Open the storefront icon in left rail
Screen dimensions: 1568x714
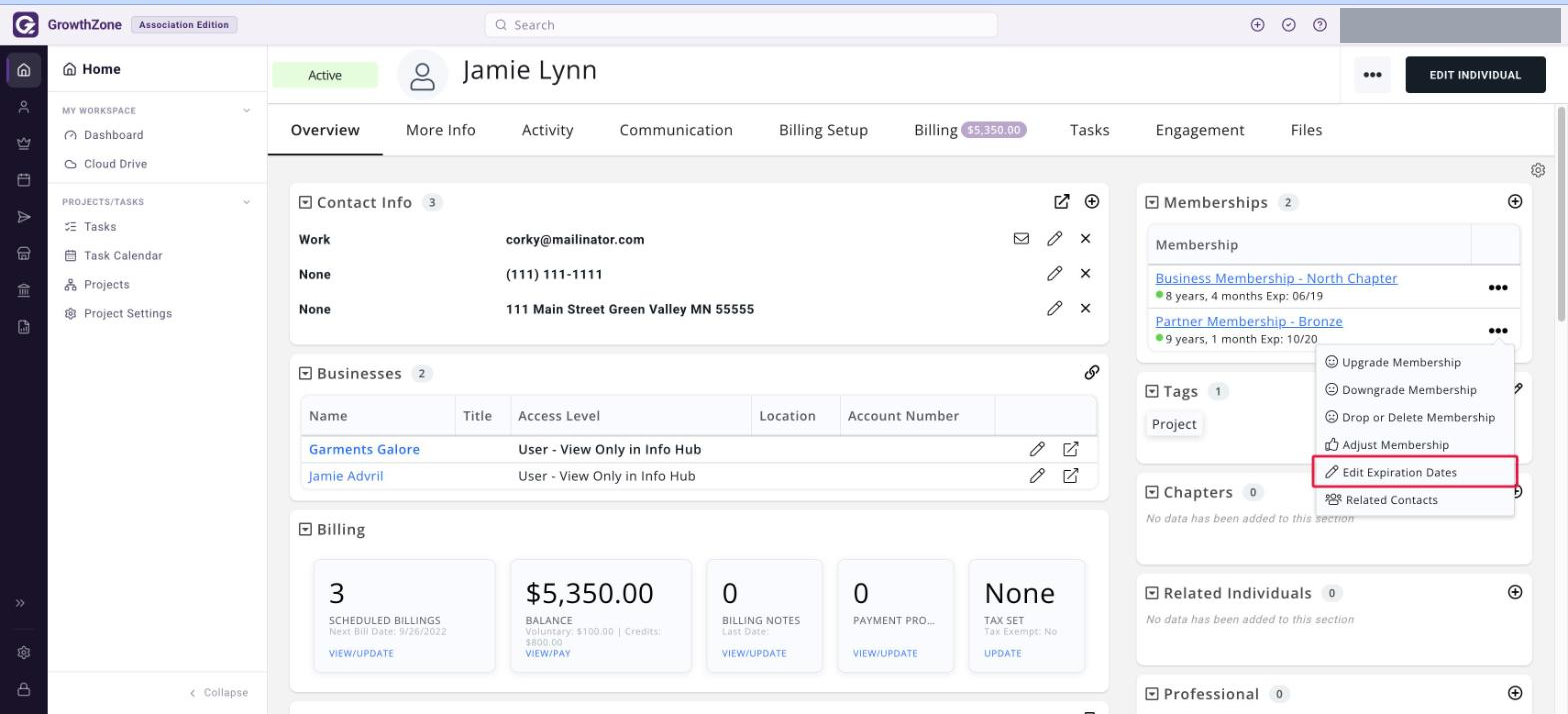pyautogui.click(x=24, y=254)
